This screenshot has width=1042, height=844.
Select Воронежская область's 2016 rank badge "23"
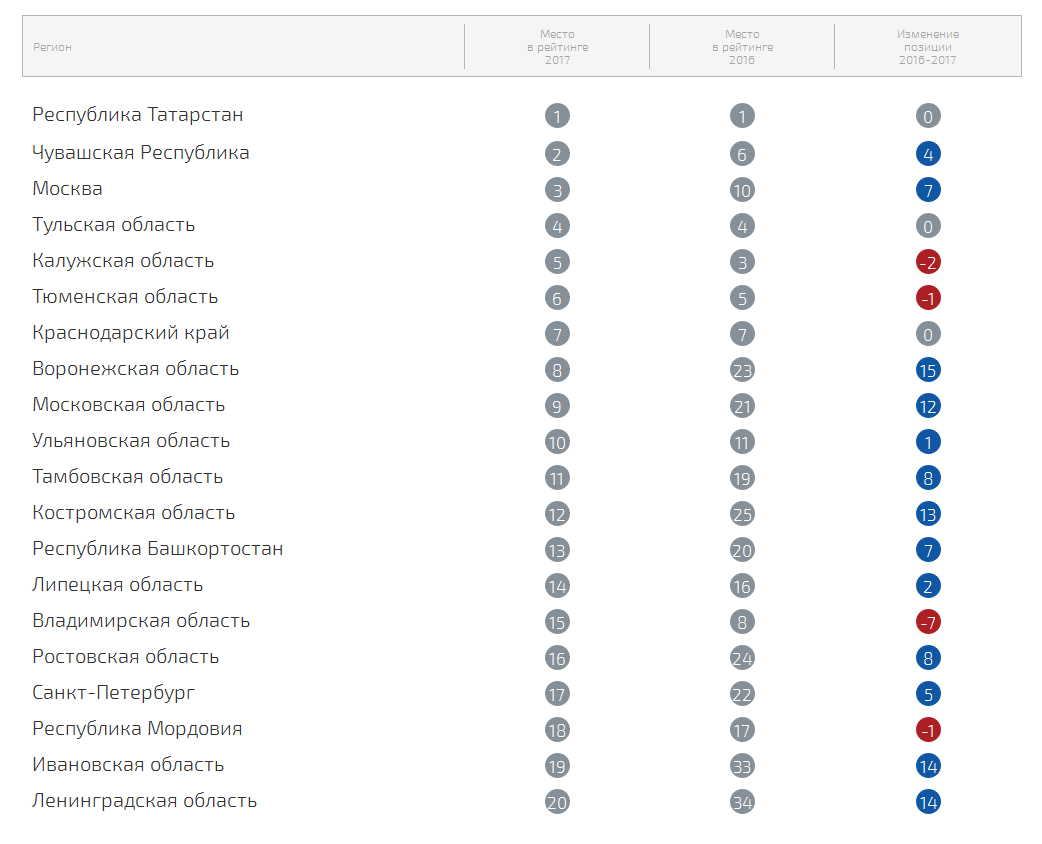click(742, 370)
